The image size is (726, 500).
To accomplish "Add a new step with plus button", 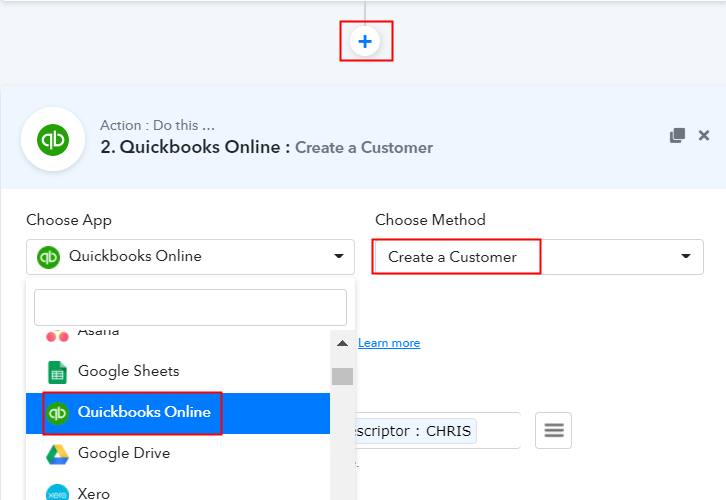I will (365, 41).
